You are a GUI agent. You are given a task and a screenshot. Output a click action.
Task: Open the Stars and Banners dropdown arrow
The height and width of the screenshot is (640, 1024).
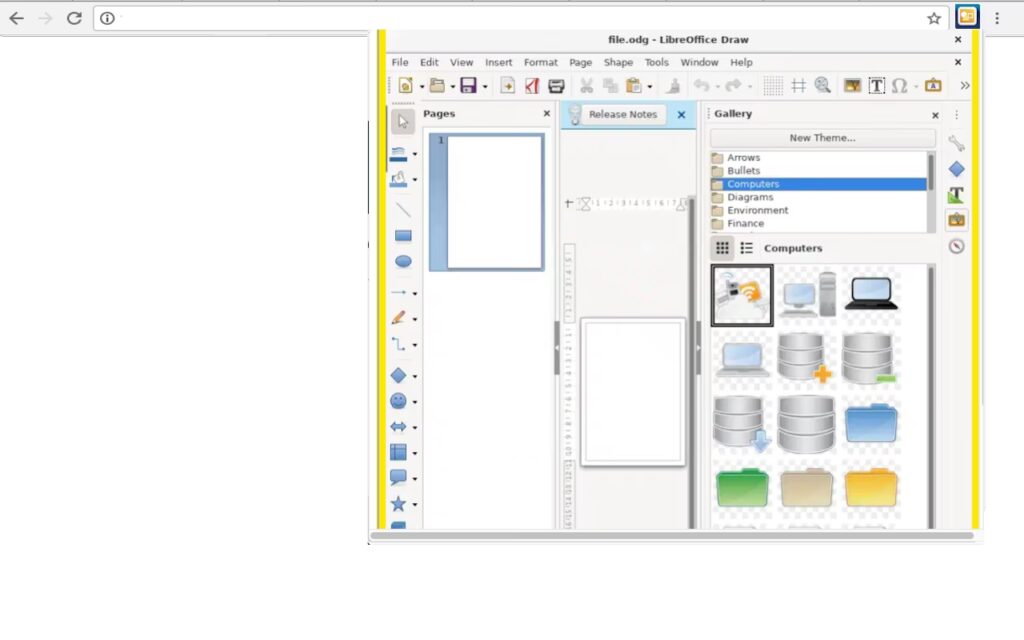(x=415, y=505)
